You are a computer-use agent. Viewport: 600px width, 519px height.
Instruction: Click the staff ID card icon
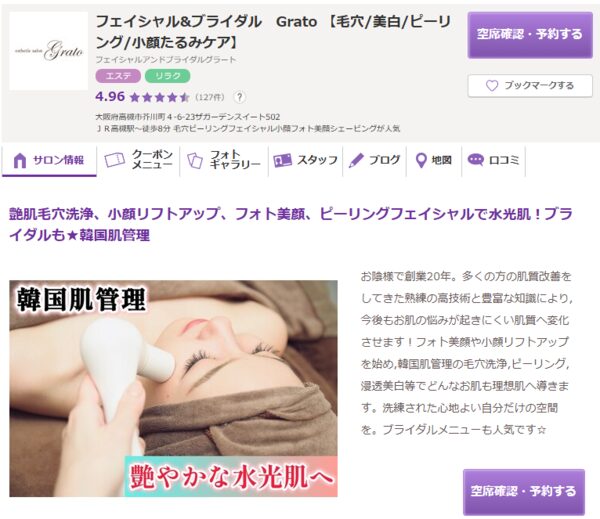coord(282,160)
